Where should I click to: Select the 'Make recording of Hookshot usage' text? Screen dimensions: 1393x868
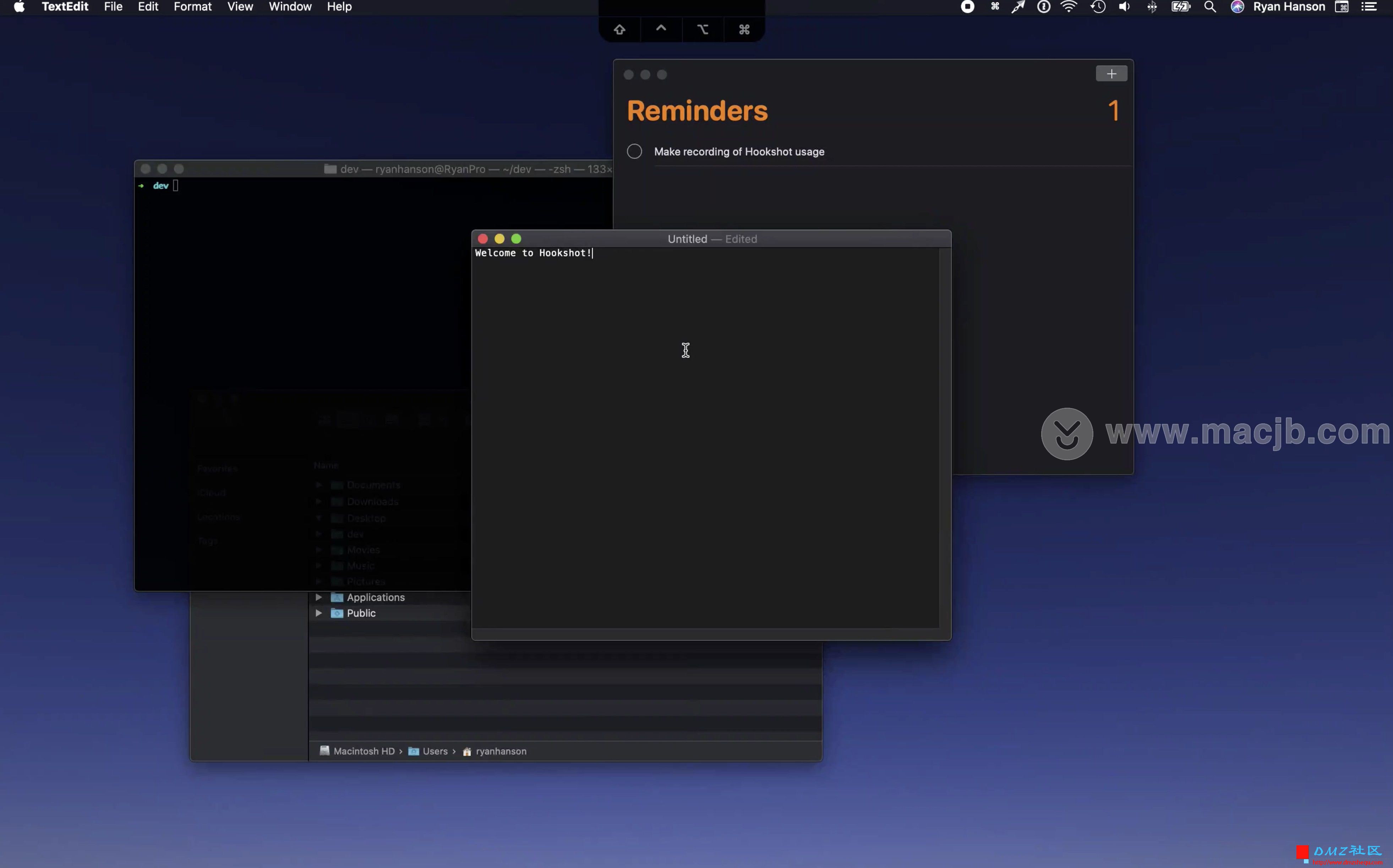(x=739, y=152)
